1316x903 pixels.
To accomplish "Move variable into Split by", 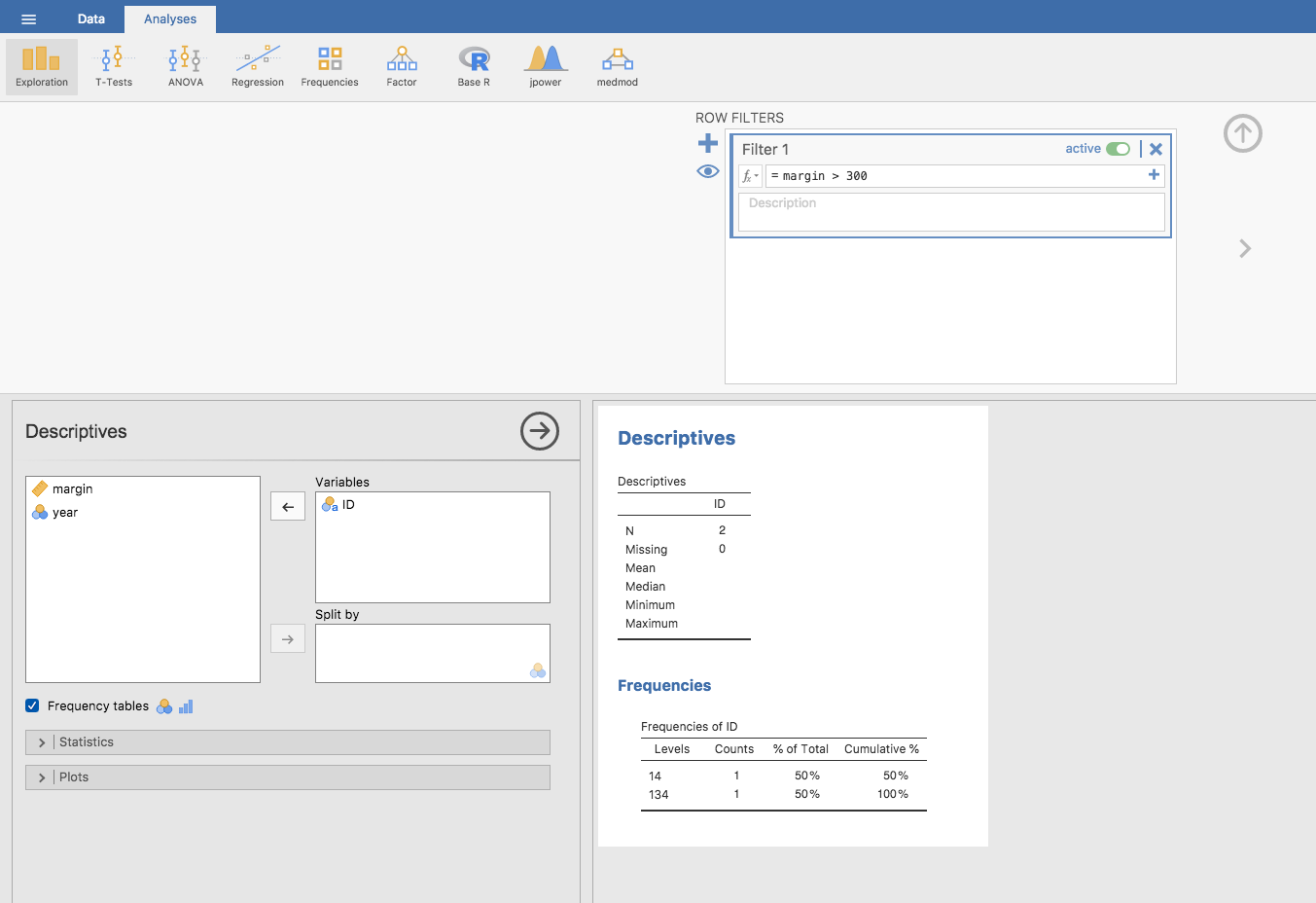I will 288,638.
